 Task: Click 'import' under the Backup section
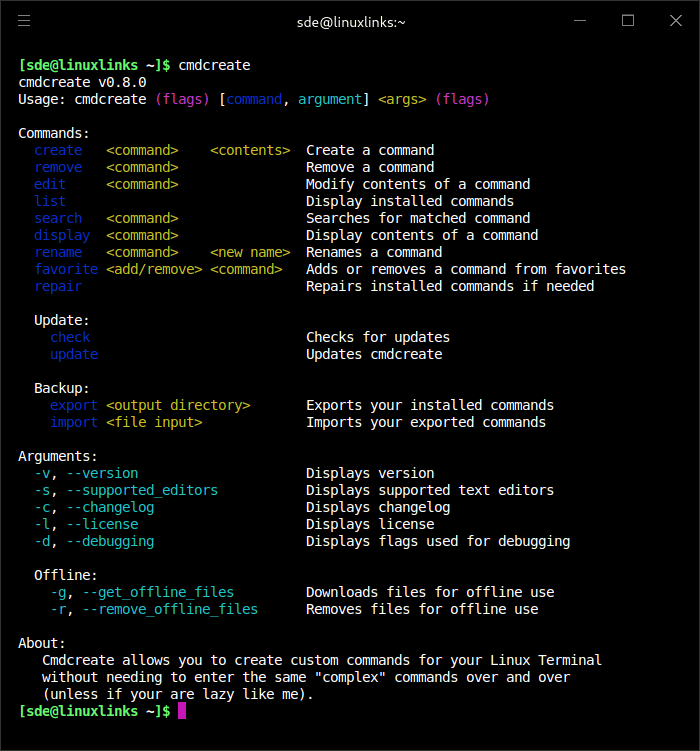point(74,423)
